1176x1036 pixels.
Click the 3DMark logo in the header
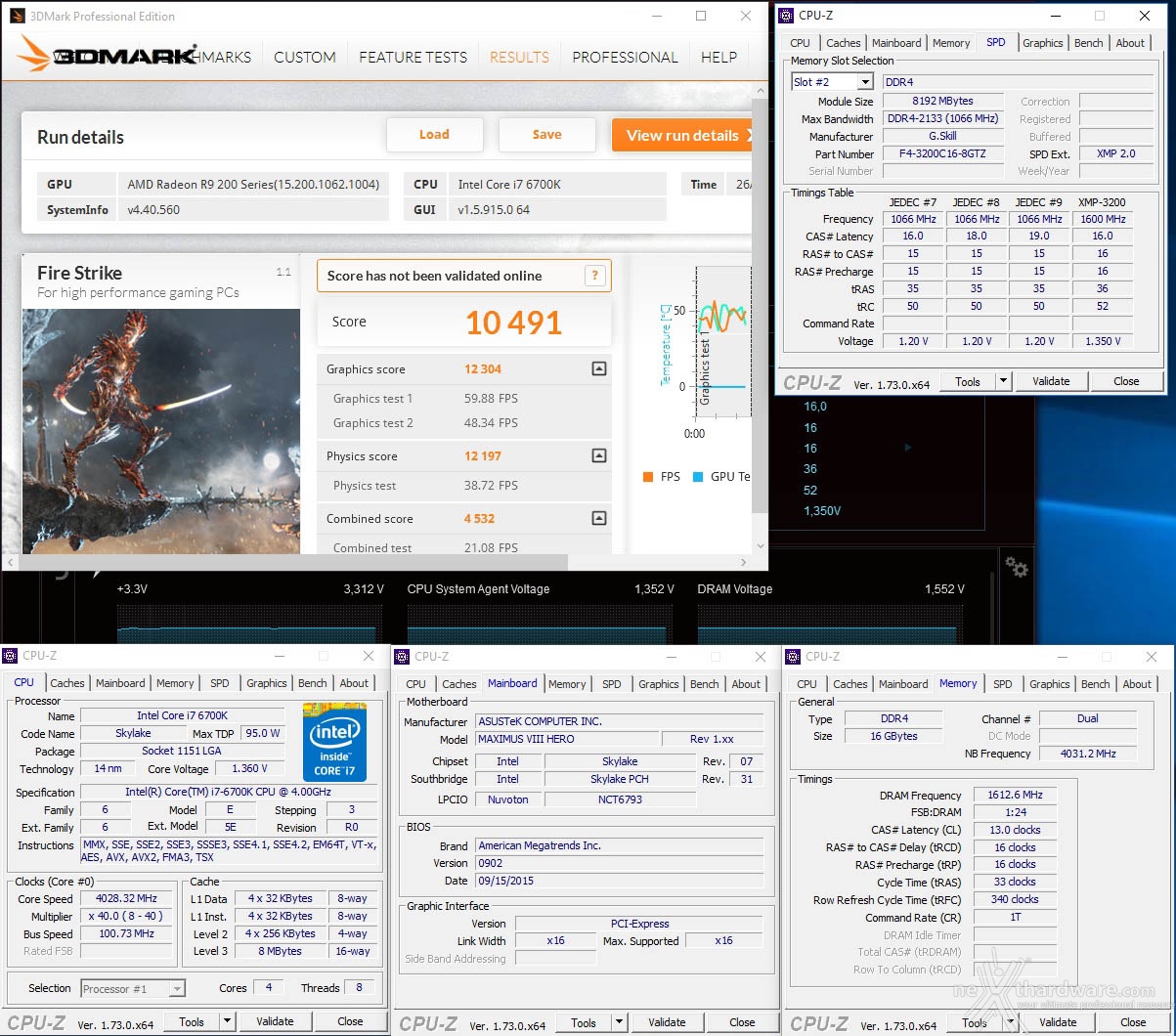point(108,55)
